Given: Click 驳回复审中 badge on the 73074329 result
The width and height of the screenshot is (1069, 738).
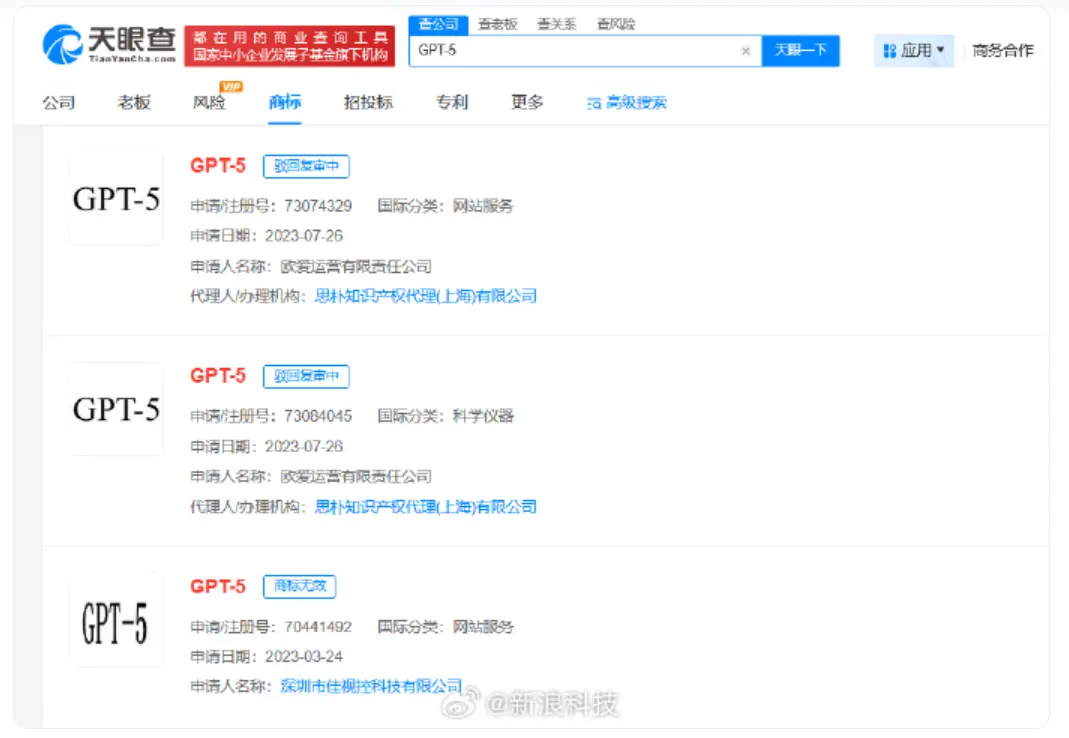Looking at the screenshot, I should coord(306,166).
